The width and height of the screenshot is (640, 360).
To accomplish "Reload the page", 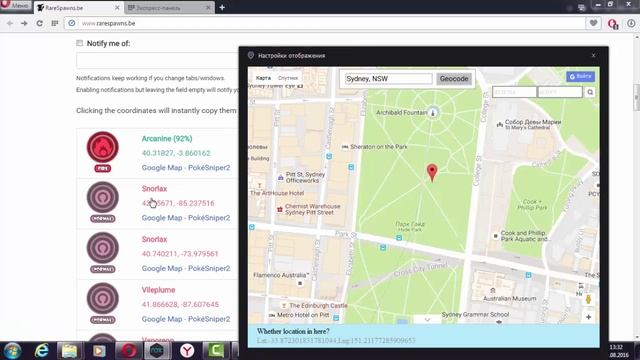I will pyautogui.click(x=40, y=23).
